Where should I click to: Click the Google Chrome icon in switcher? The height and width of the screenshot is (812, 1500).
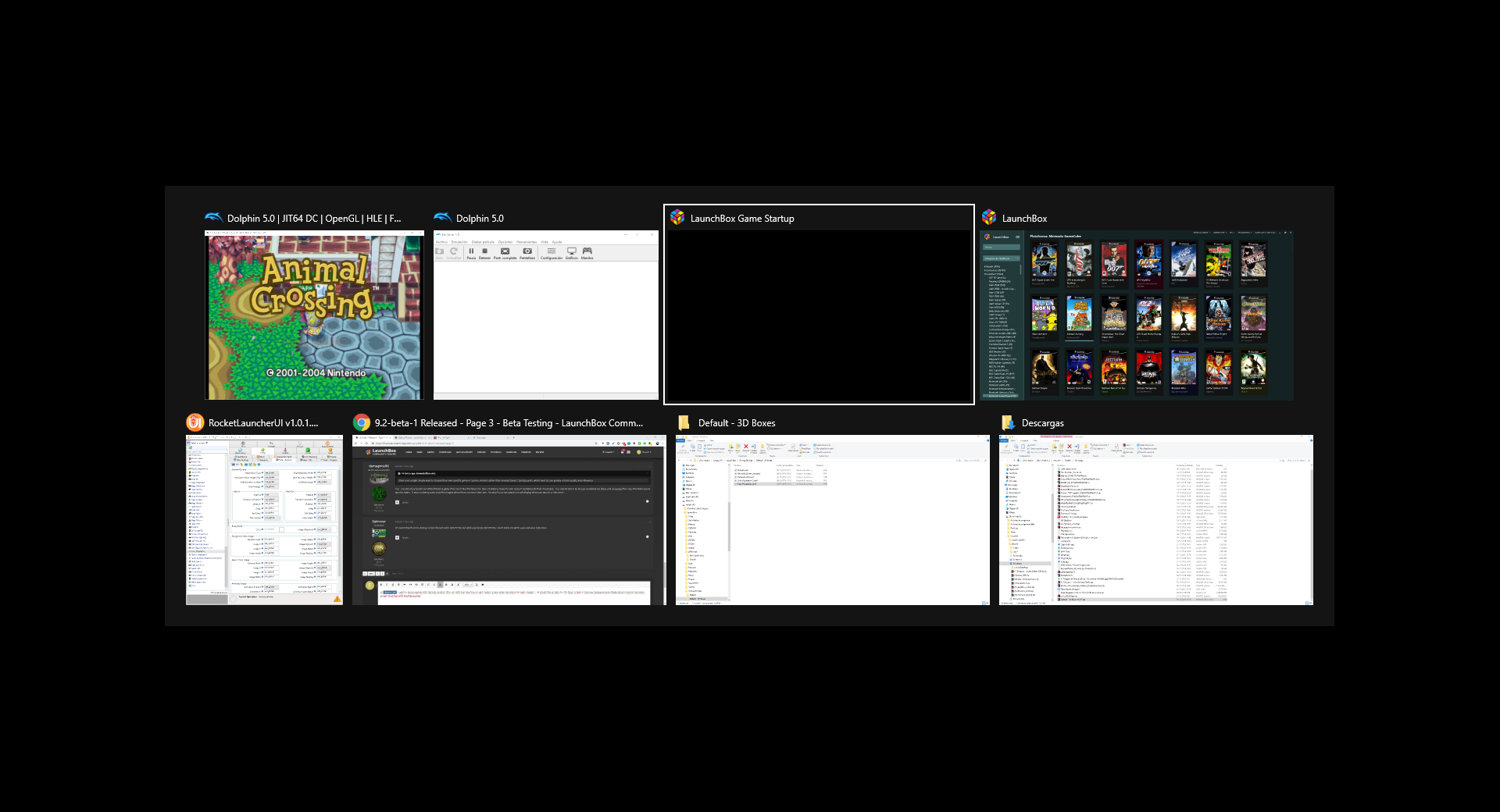point(361,422)
